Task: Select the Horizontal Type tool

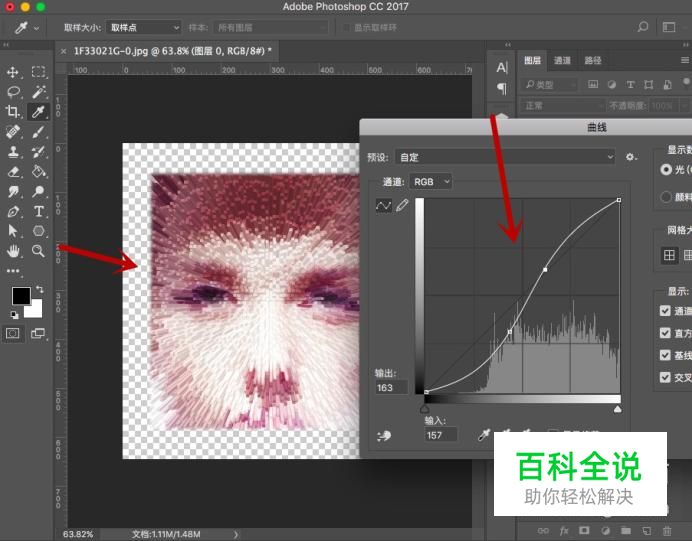Action: tap(39, 211)
